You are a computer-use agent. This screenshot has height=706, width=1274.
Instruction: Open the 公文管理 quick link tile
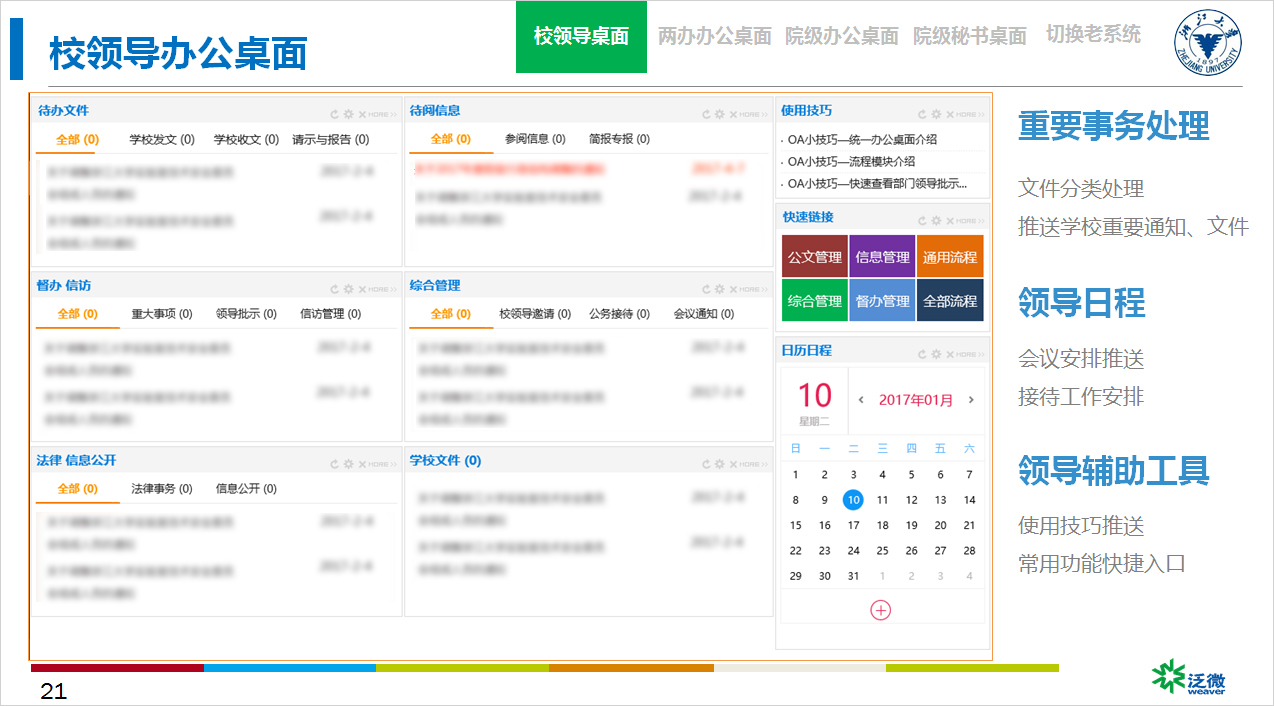(x=814, y=257)
